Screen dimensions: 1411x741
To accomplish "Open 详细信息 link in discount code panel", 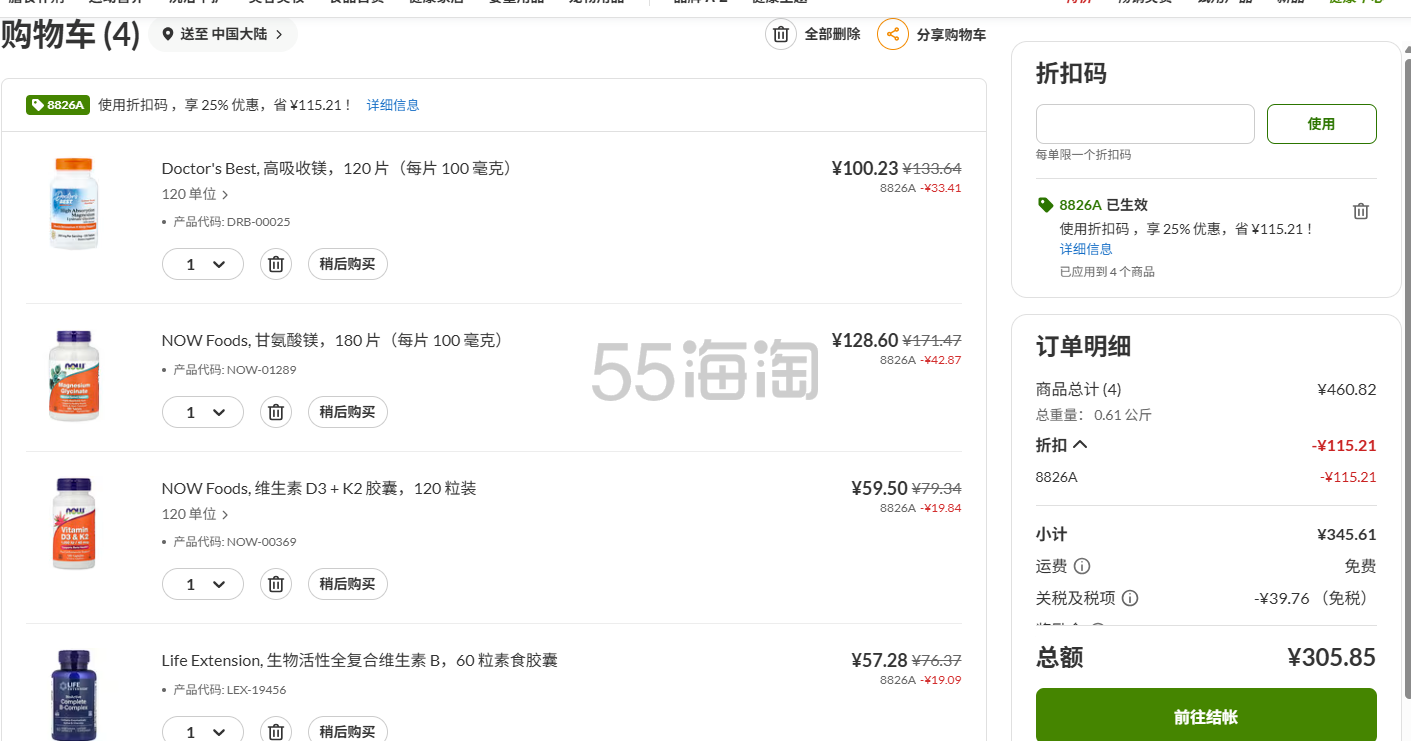I will point(1086,249).
